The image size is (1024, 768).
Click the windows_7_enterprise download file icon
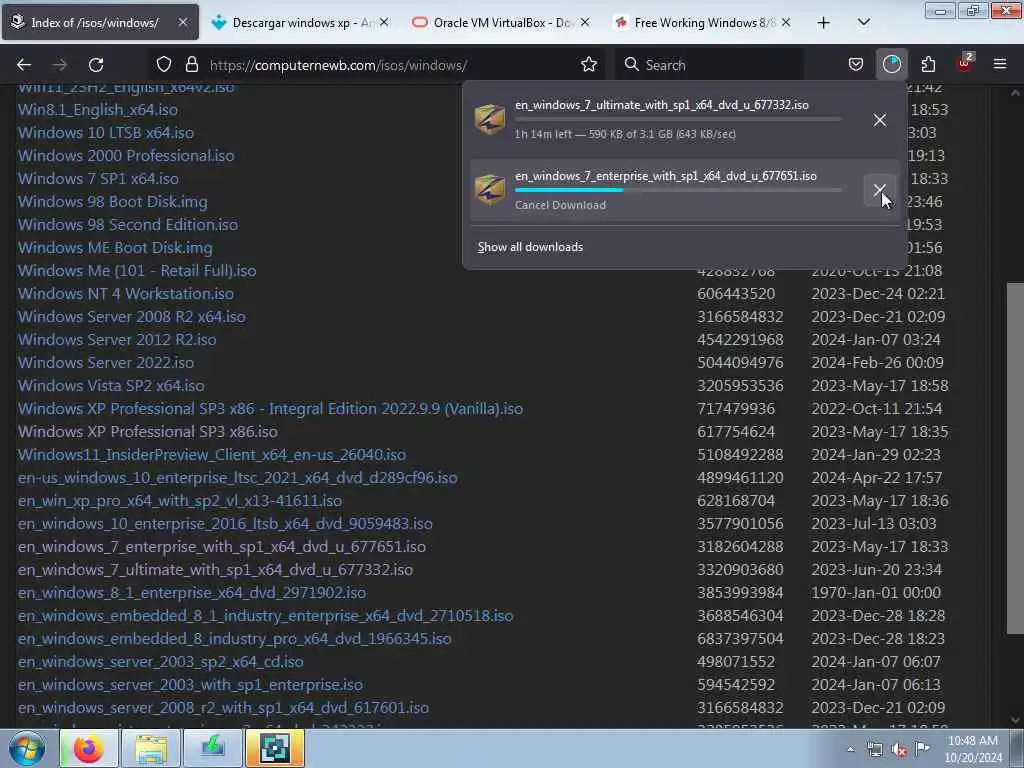click(490, 189)
